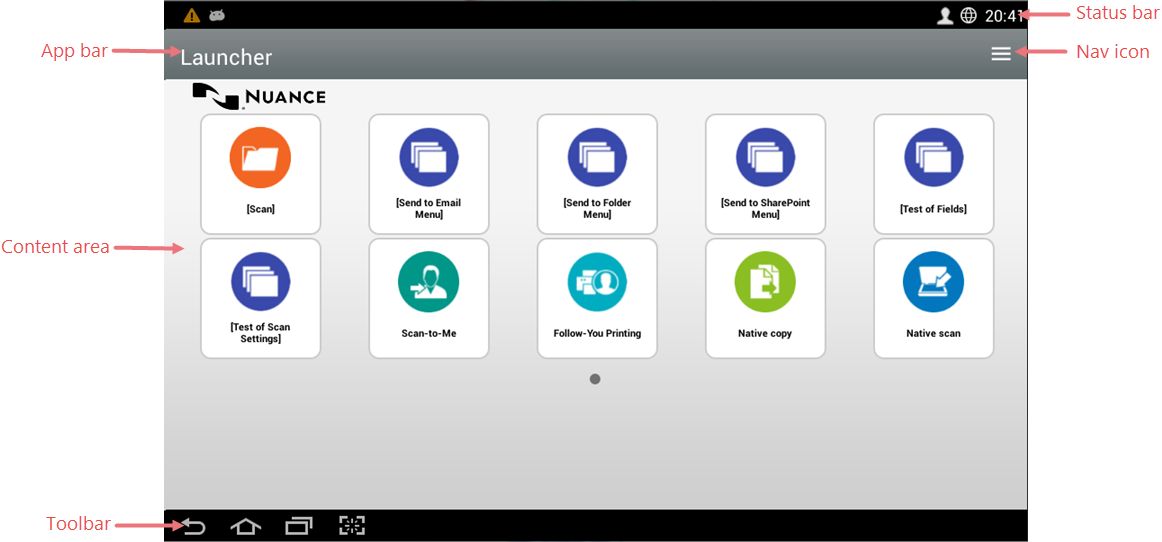This screenshot has width=1162, height=542.
Task: Open the Send to SharePoint Menu tile
Action: (x=765, y=173)
